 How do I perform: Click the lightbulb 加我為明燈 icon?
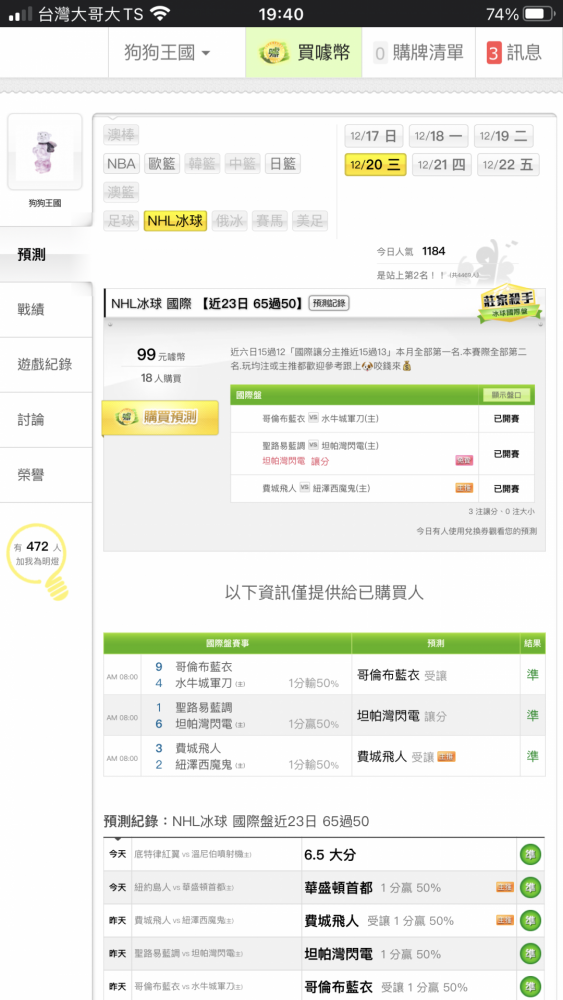click(x=38, y=561)
